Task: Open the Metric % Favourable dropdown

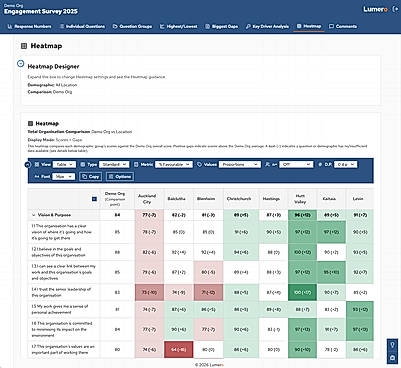Action: point(174,164)
